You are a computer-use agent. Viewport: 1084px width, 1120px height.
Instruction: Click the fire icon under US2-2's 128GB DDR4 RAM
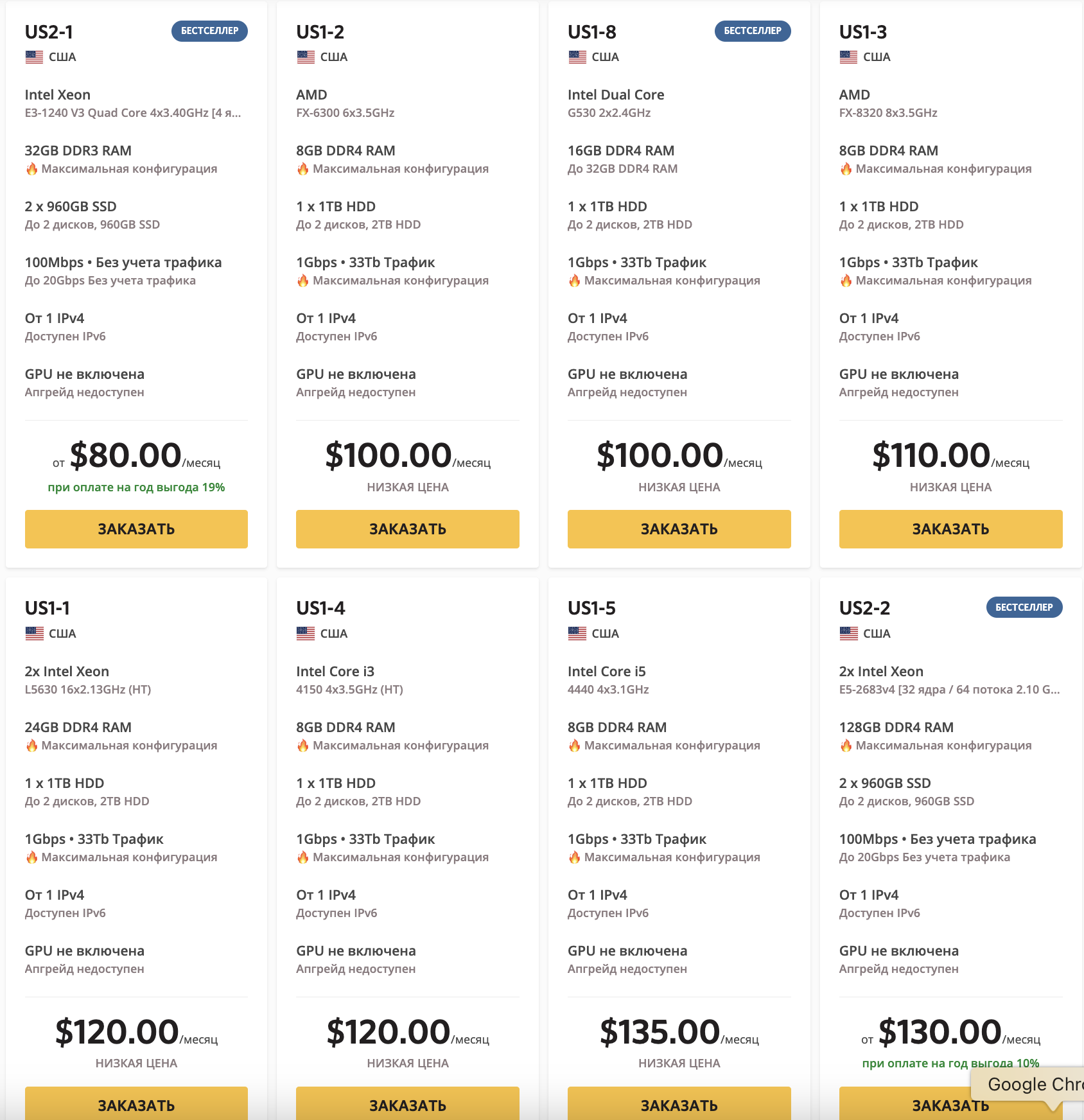coord(846,746)
